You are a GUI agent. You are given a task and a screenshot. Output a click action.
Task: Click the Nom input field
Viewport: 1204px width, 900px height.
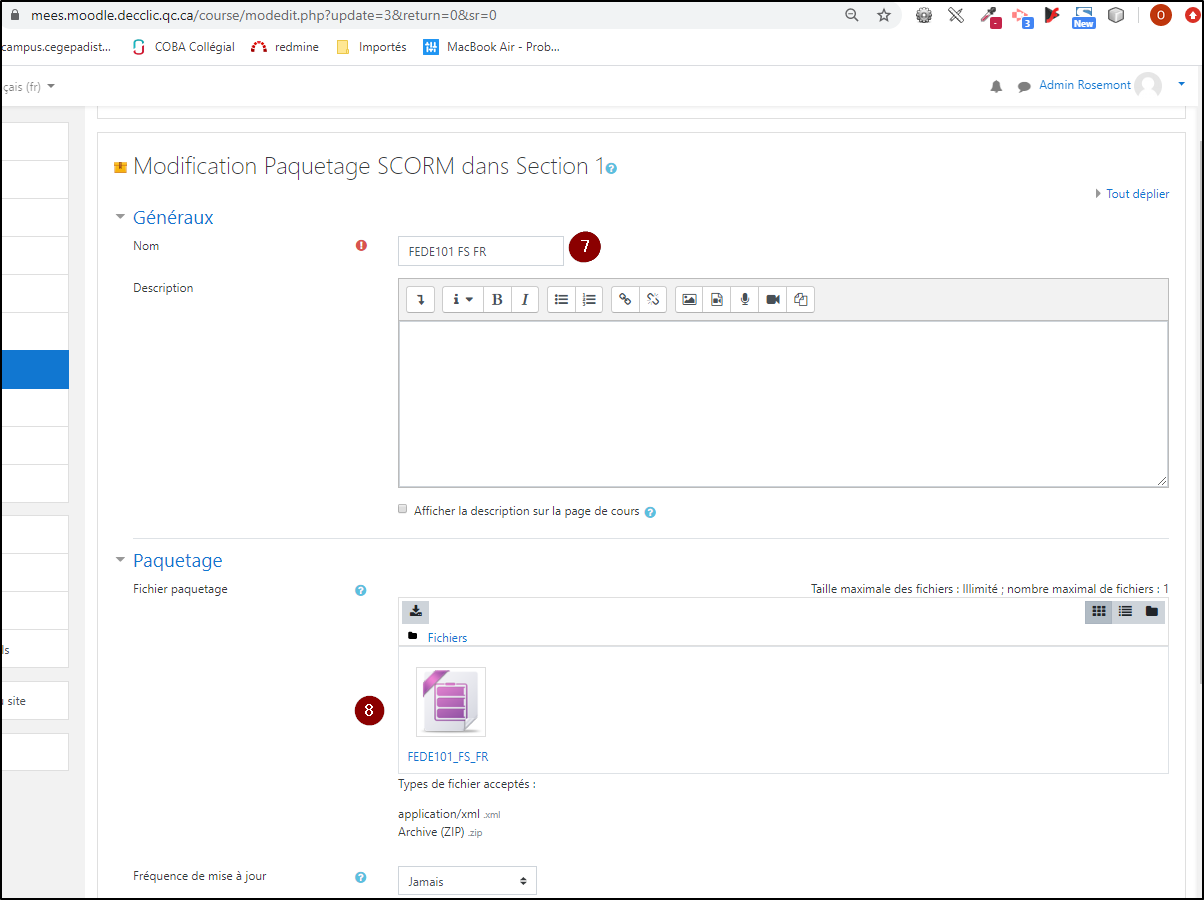click(480, 251)
